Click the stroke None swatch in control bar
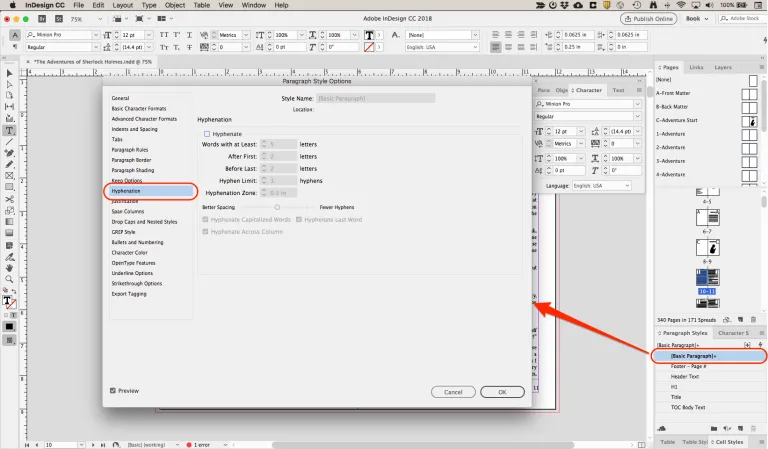The height and width of the screenshot is (449, 768). tap(369, 47)
